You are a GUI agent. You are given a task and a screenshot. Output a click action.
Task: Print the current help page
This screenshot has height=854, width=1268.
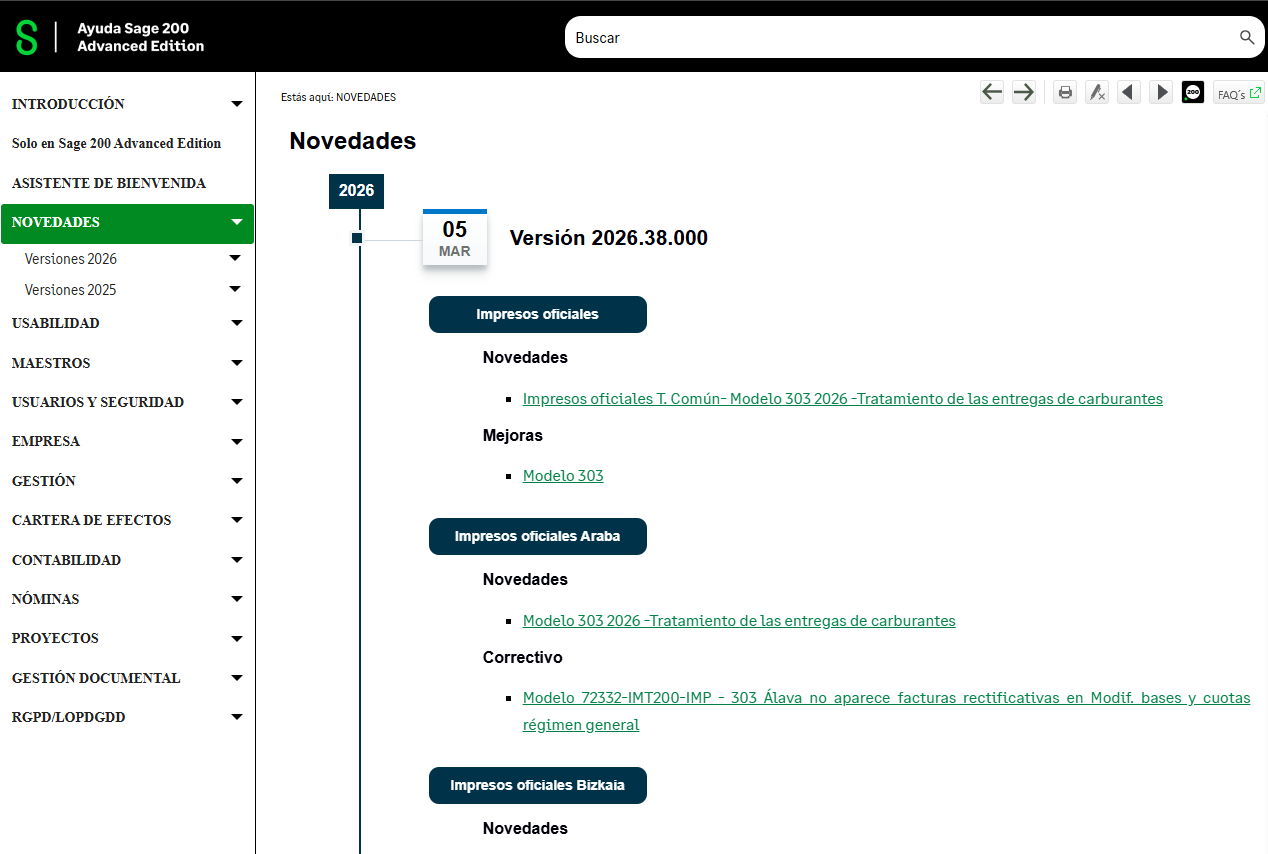(1065, 93)
